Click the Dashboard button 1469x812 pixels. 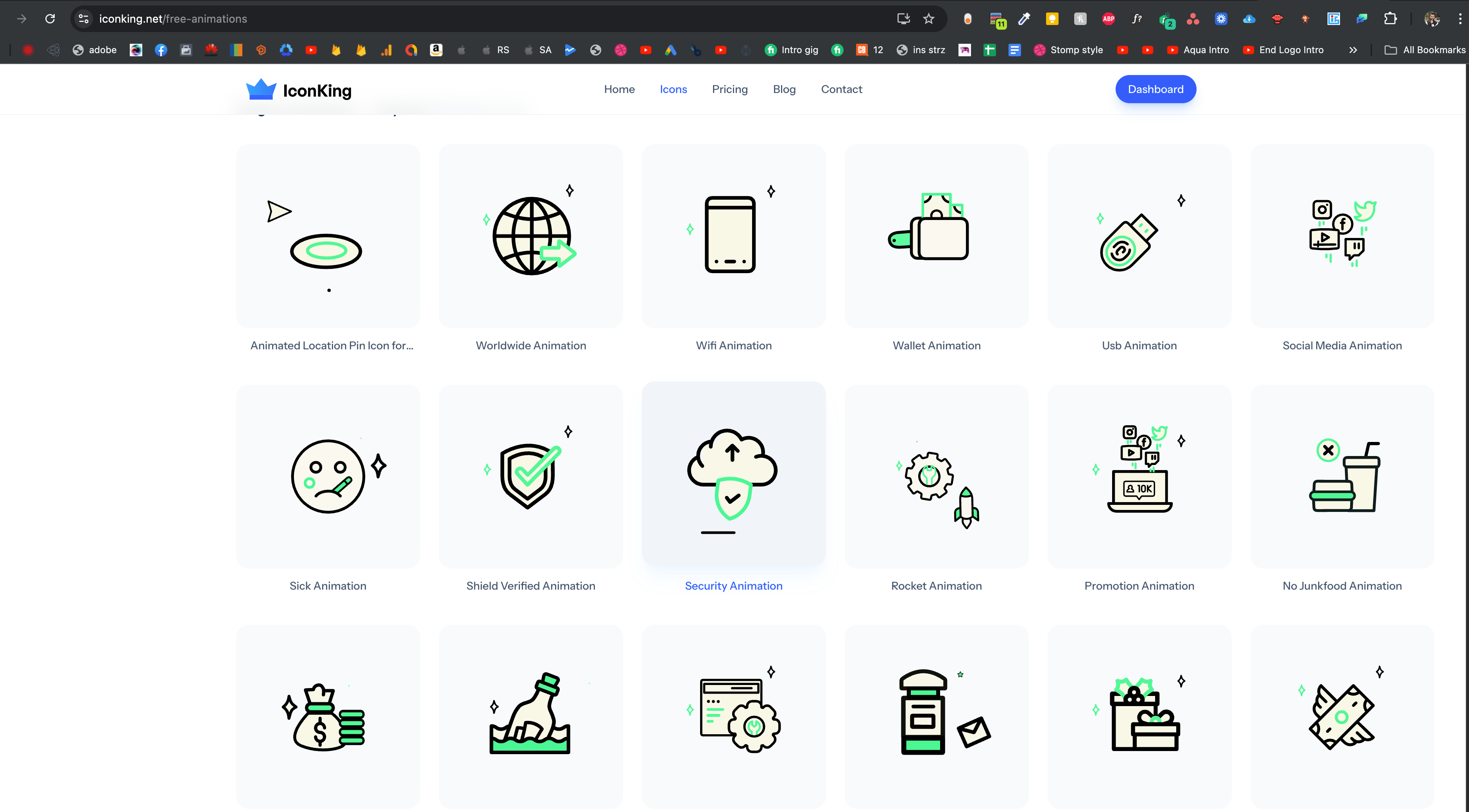tap(1155, 89)
